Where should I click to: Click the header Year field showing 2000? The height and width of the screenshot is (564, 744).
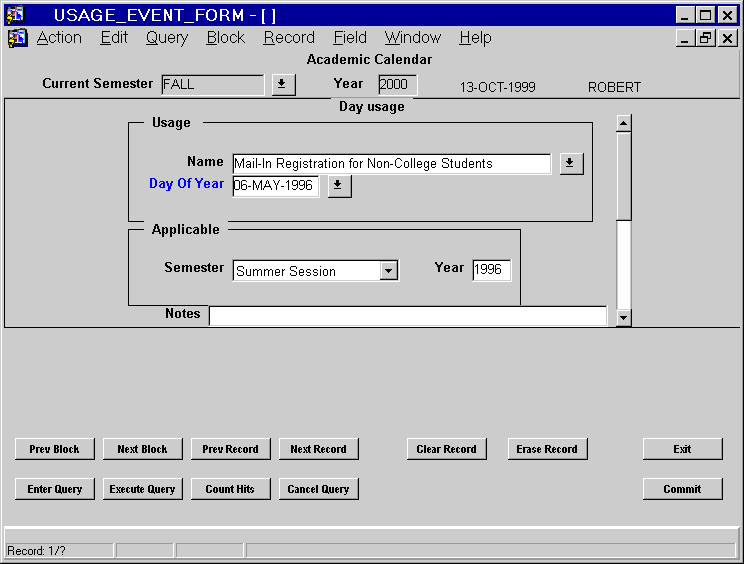point(398,85)
